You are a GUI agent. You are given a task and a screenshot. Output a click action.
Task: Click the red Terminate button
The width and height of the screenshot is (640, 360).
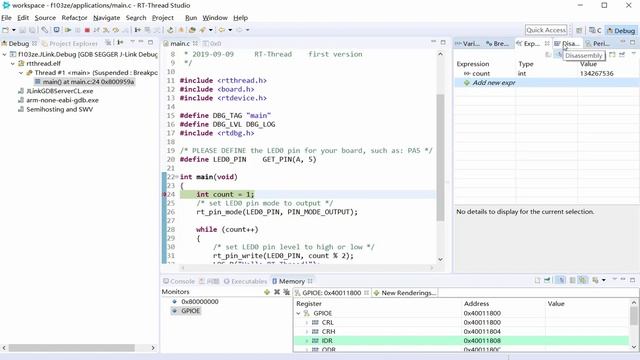pyautogui.click(x=87, y=30)
